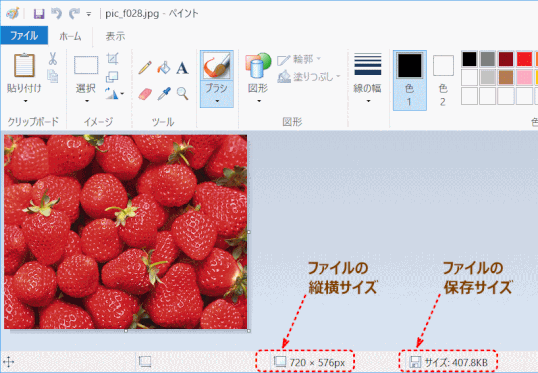Click the Crop icon in the イメージ group
This screenshot has height=373, width=538.
113,59
